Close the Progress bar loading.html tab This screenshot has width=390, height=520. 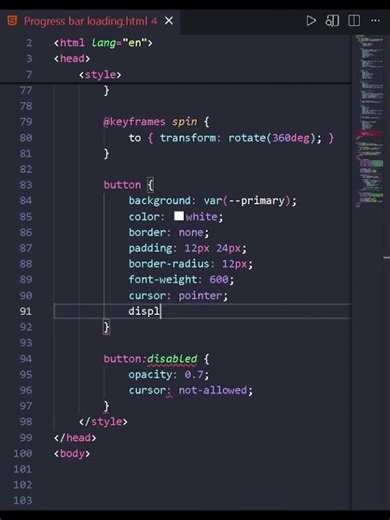[169, 21]
